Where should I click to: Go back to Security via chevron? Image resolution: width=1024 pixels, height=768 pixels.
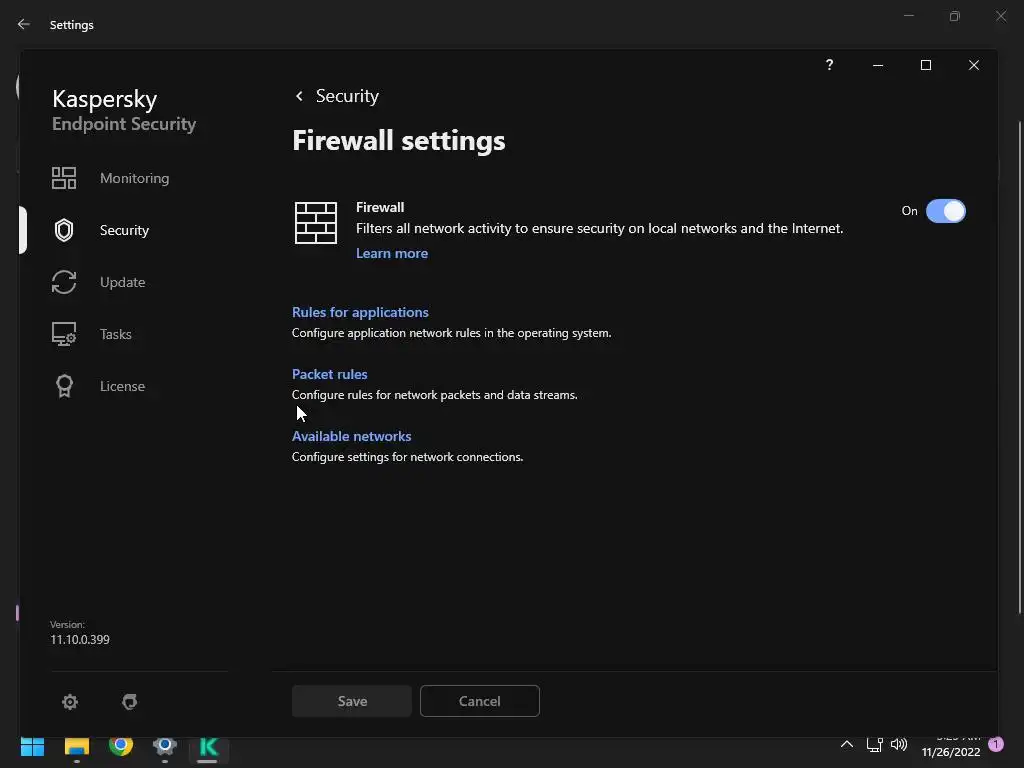[299, 96]
